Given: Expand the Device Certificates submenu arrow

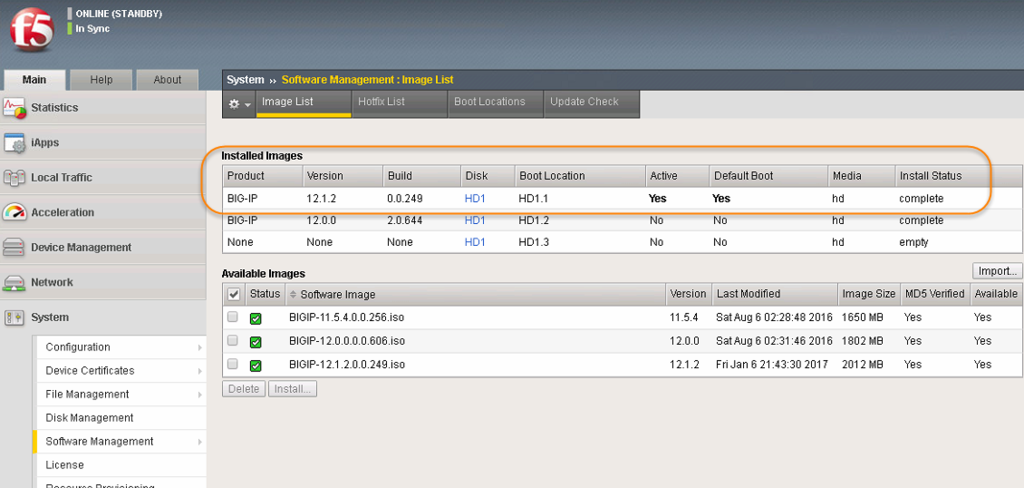Looking at the screenshot, I should pos(200,371).
